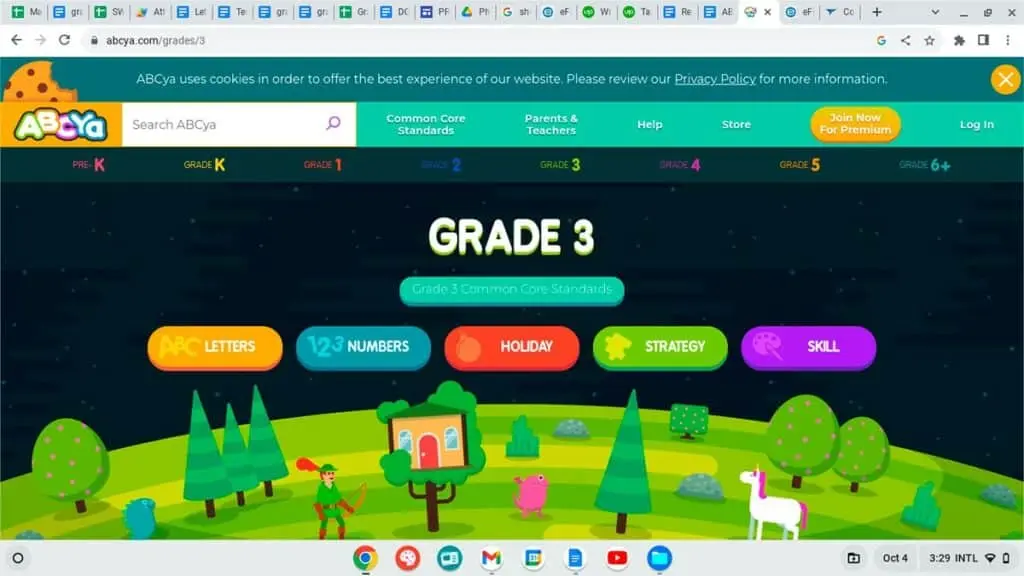
Task: Open the Parents & Teachers page
Action: pos(551,124)
